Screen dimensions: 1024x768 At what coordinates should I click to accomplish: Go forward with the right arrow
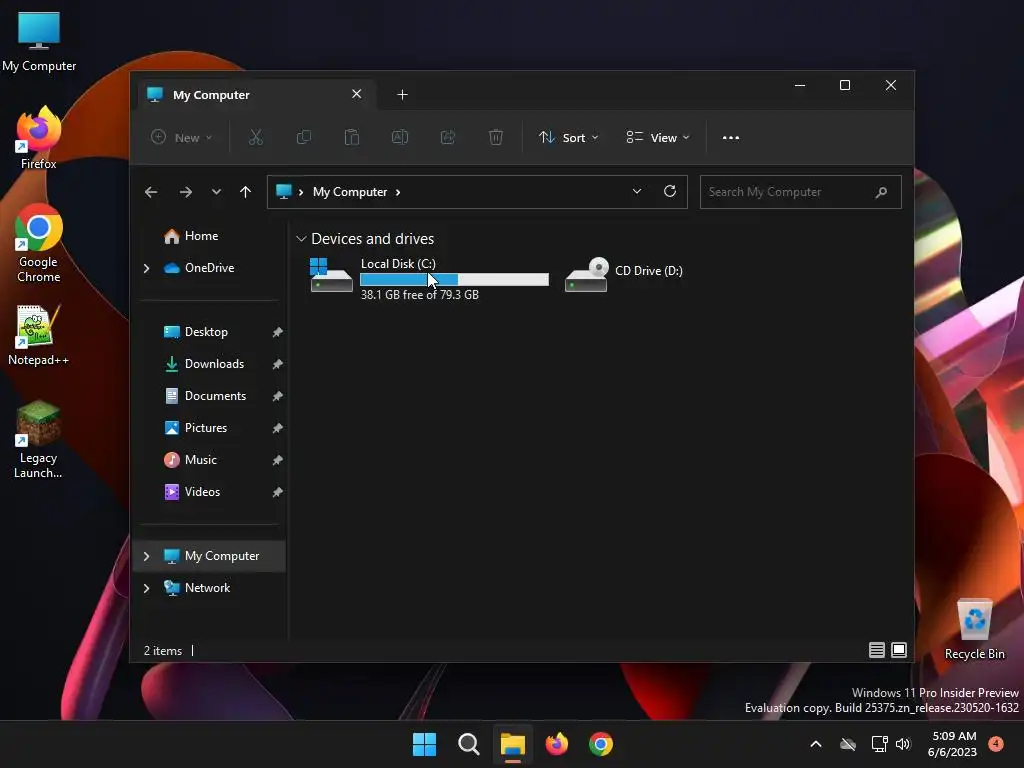pos(185,192)
